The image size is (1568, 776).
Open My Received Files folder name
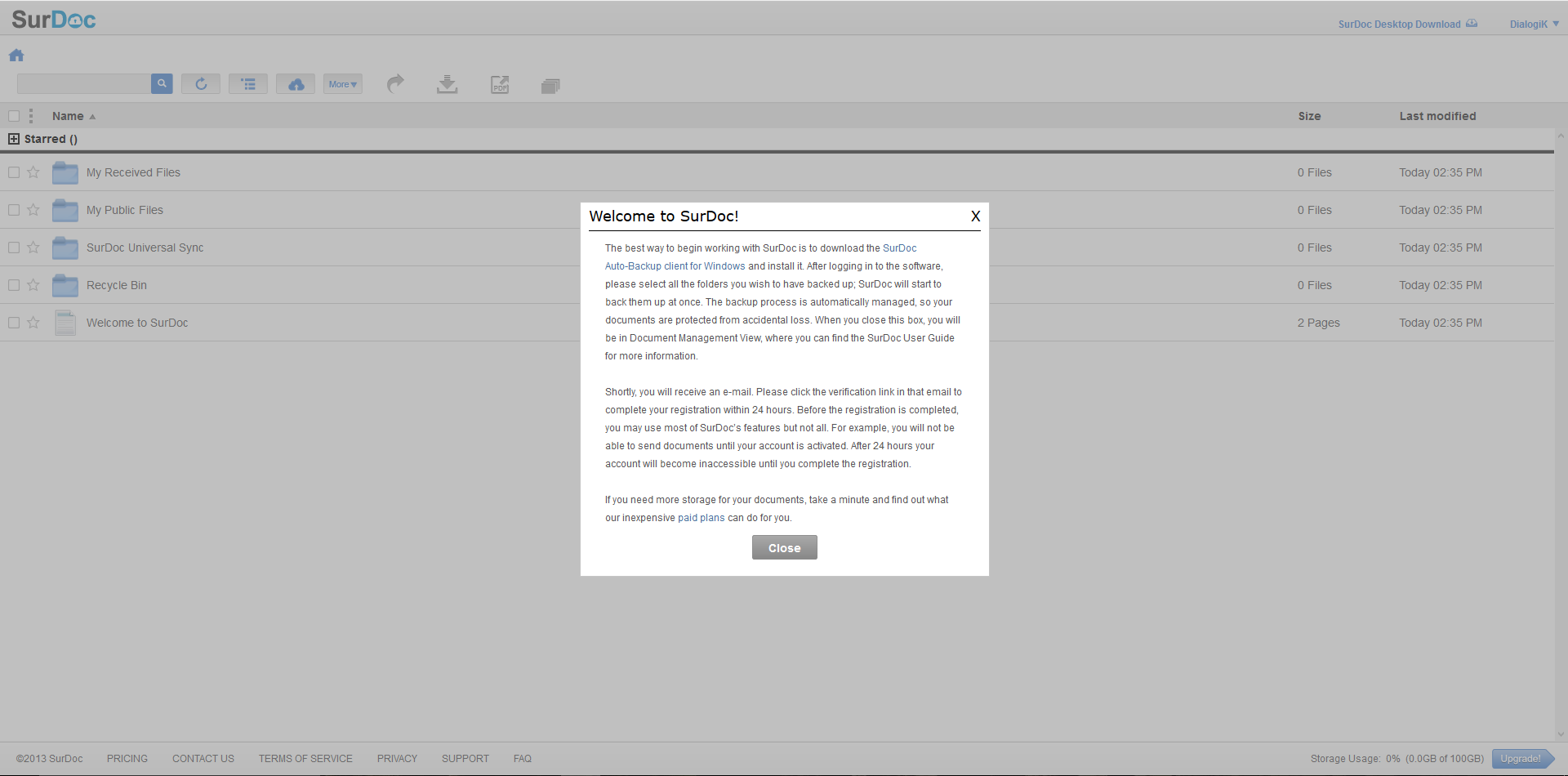133,172
